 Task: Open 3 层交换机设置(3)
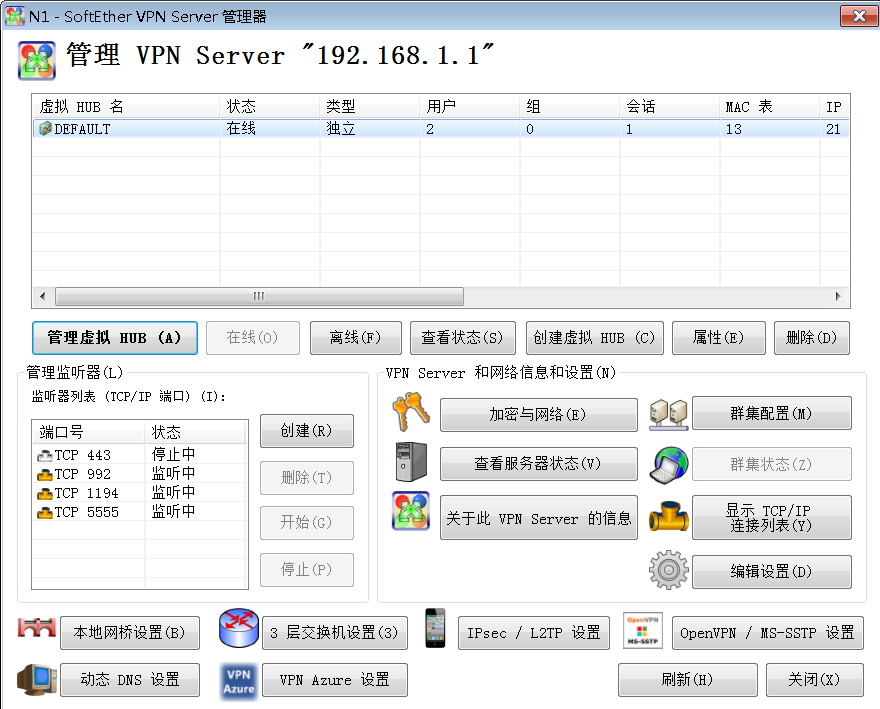(334, 633)
